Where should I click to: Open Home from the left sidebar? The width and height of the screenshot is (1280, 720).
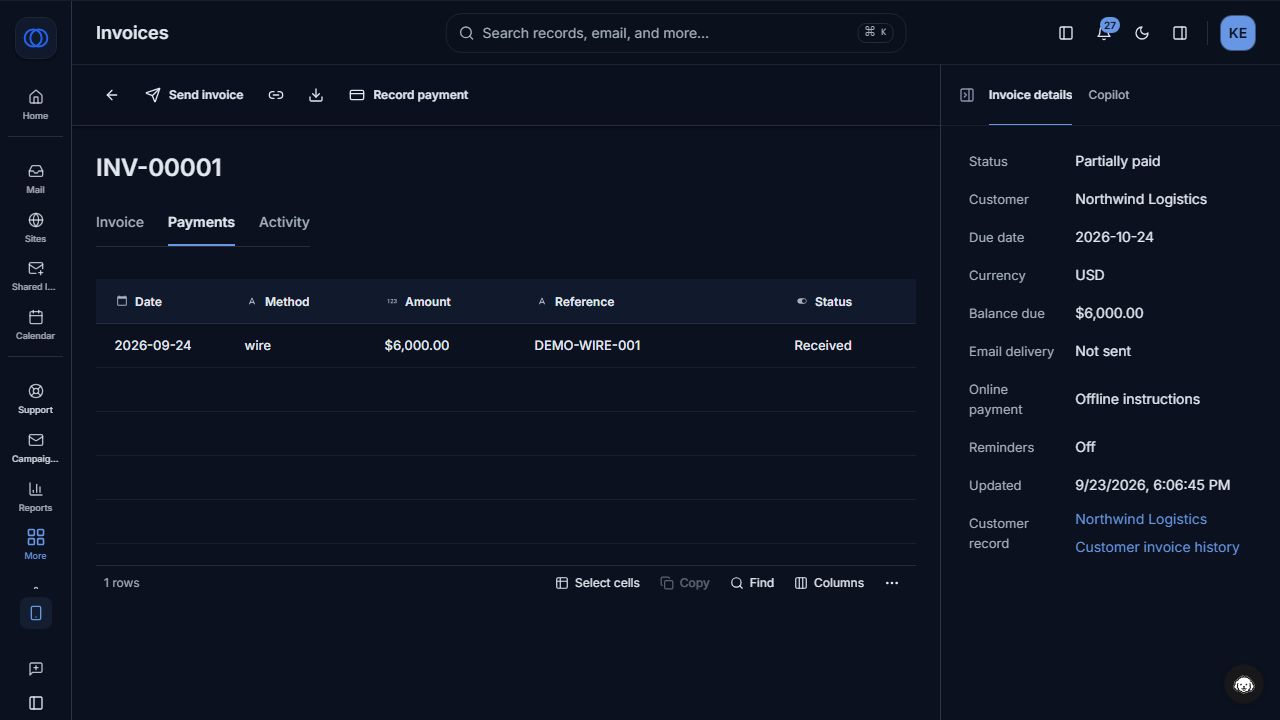pos(35,104)
